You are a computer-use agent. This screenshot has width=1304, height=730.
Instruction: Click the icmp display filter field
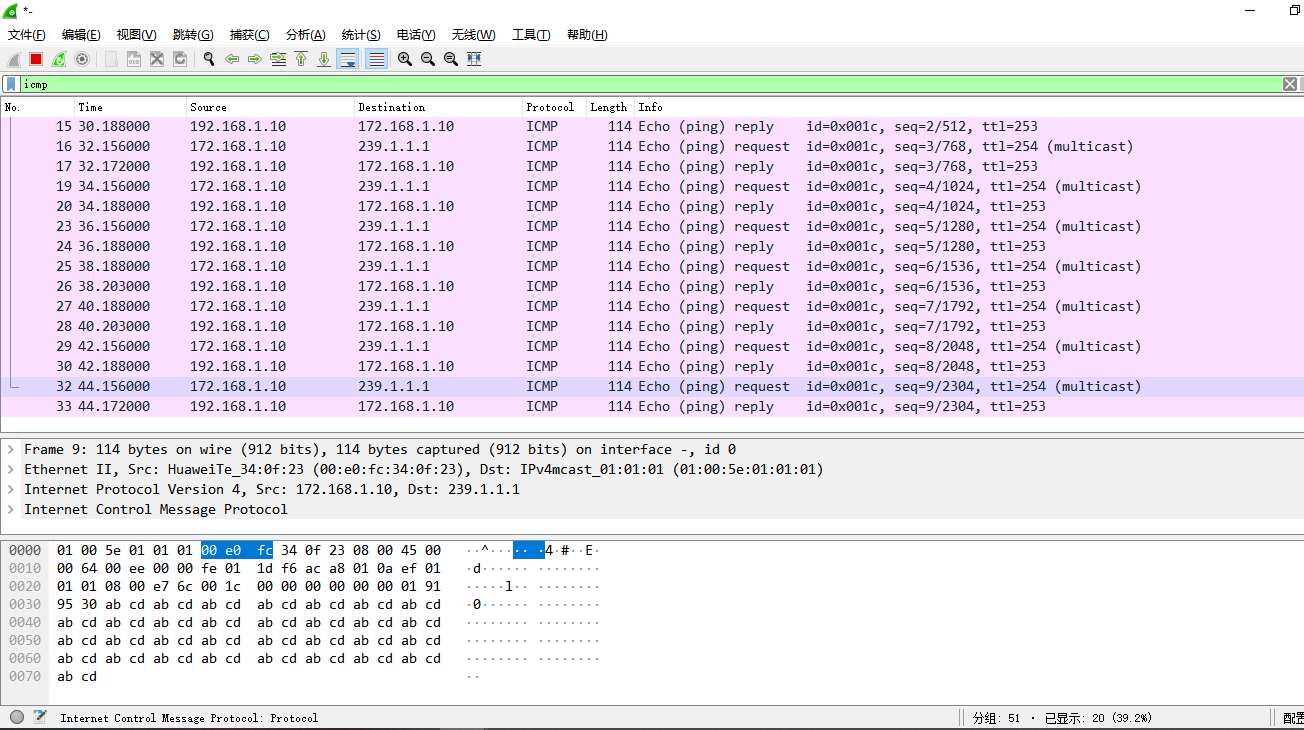(650, 84)
